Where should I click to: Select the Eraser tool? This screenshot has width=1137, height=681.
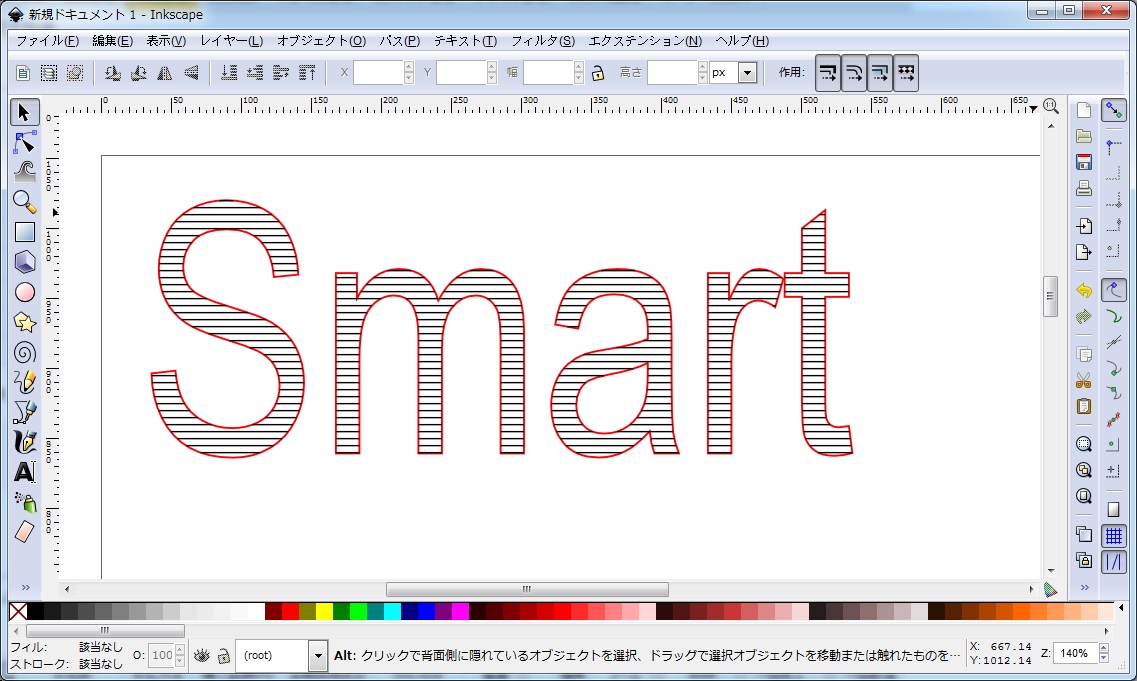(24, 532)
